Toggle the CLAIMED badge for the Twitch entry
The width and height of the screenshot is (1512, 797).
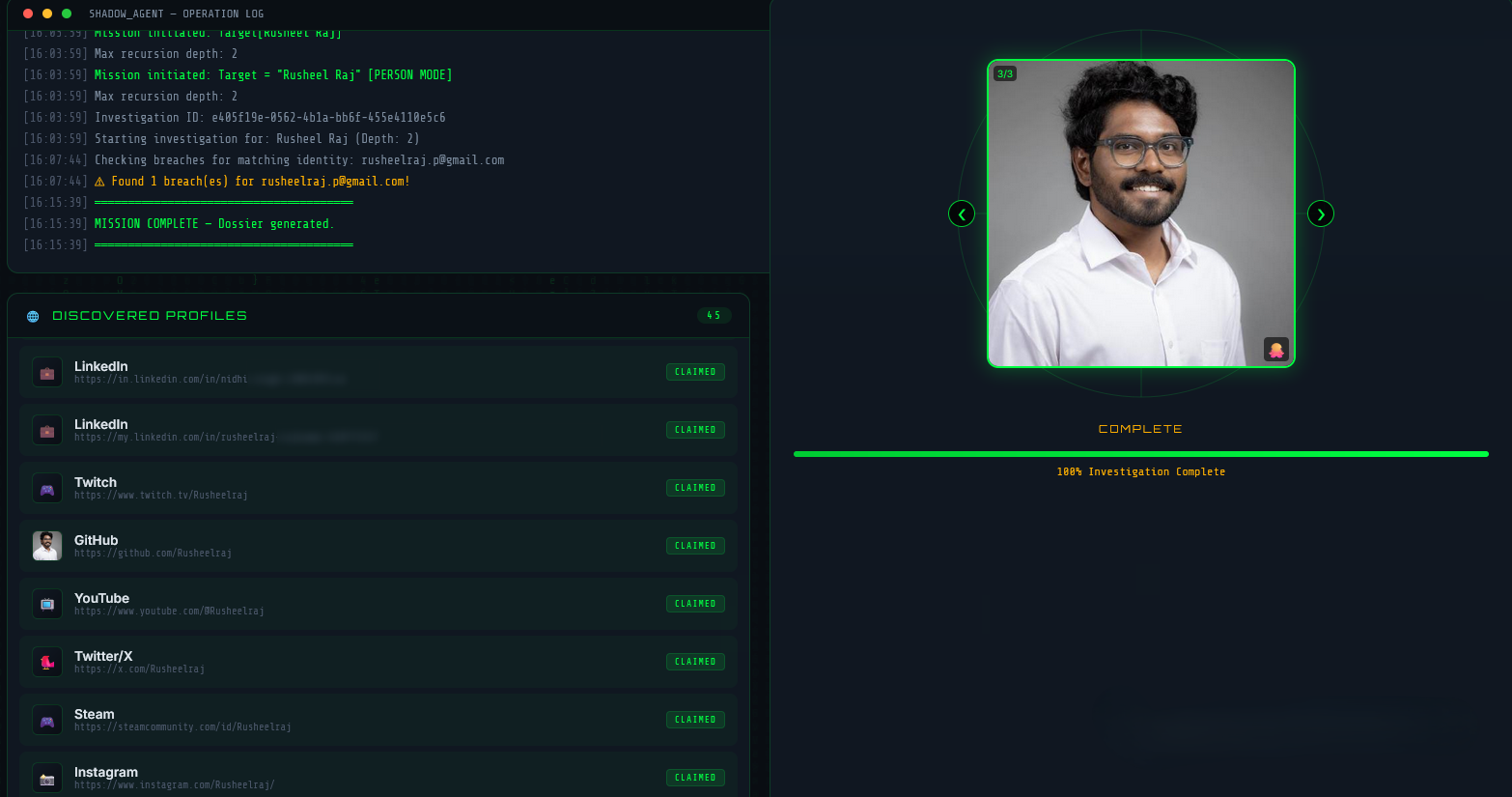pos(695,487)
